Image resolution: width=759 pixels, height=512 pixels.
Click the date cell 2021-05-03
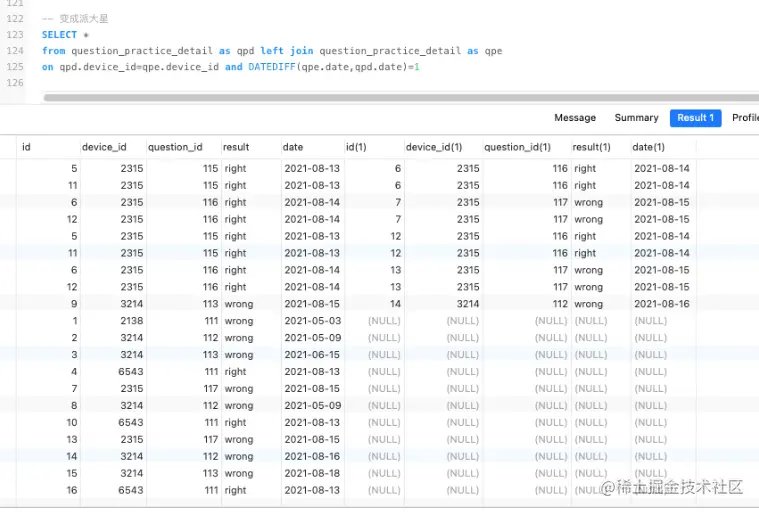click(312, 320)
